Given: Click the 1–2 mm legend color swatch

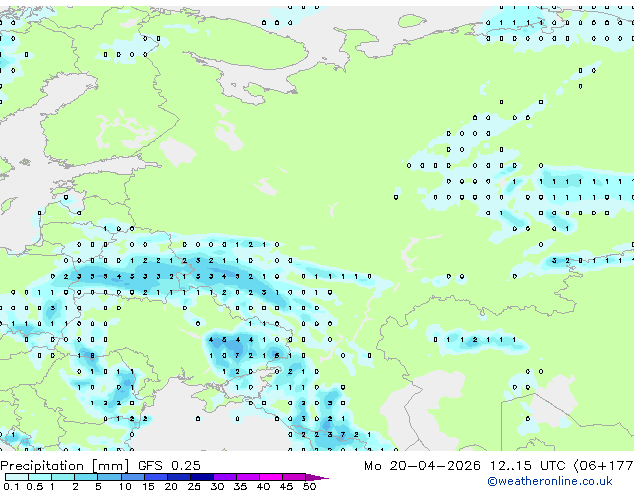Looking at the screenshot, I should (63, 477).
